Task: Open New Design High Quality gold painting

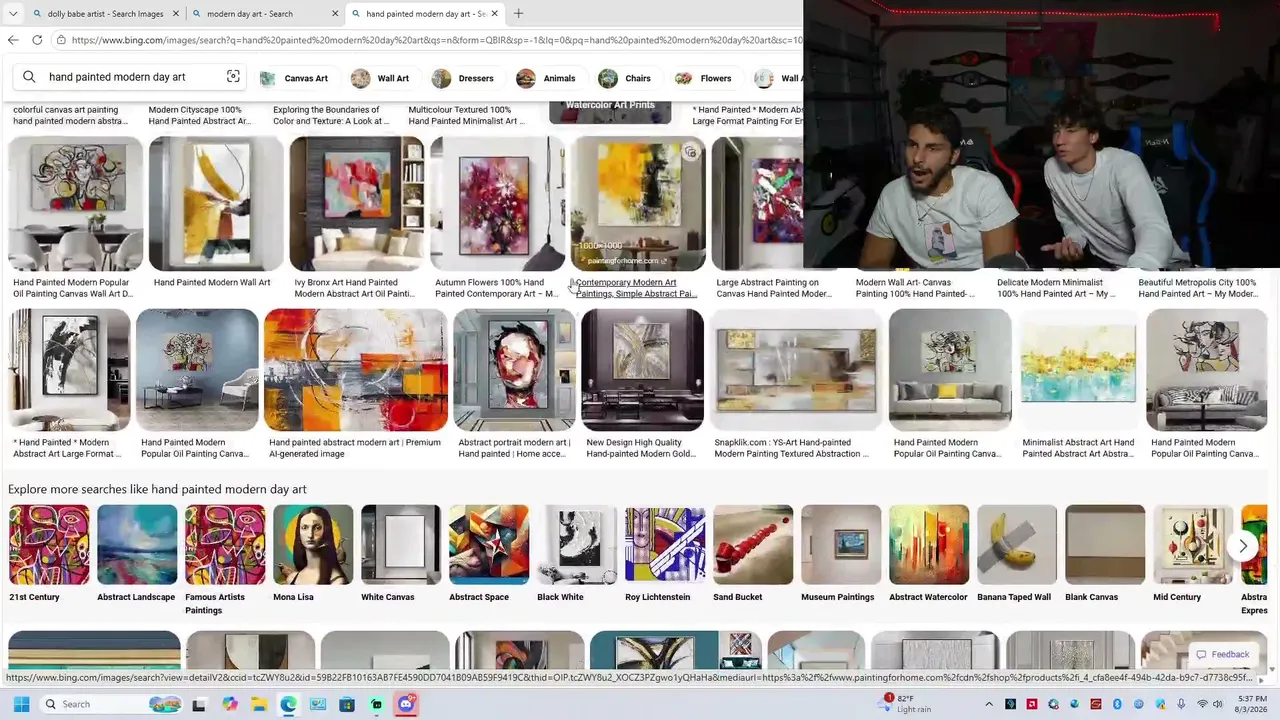Action: pos(642,370)
